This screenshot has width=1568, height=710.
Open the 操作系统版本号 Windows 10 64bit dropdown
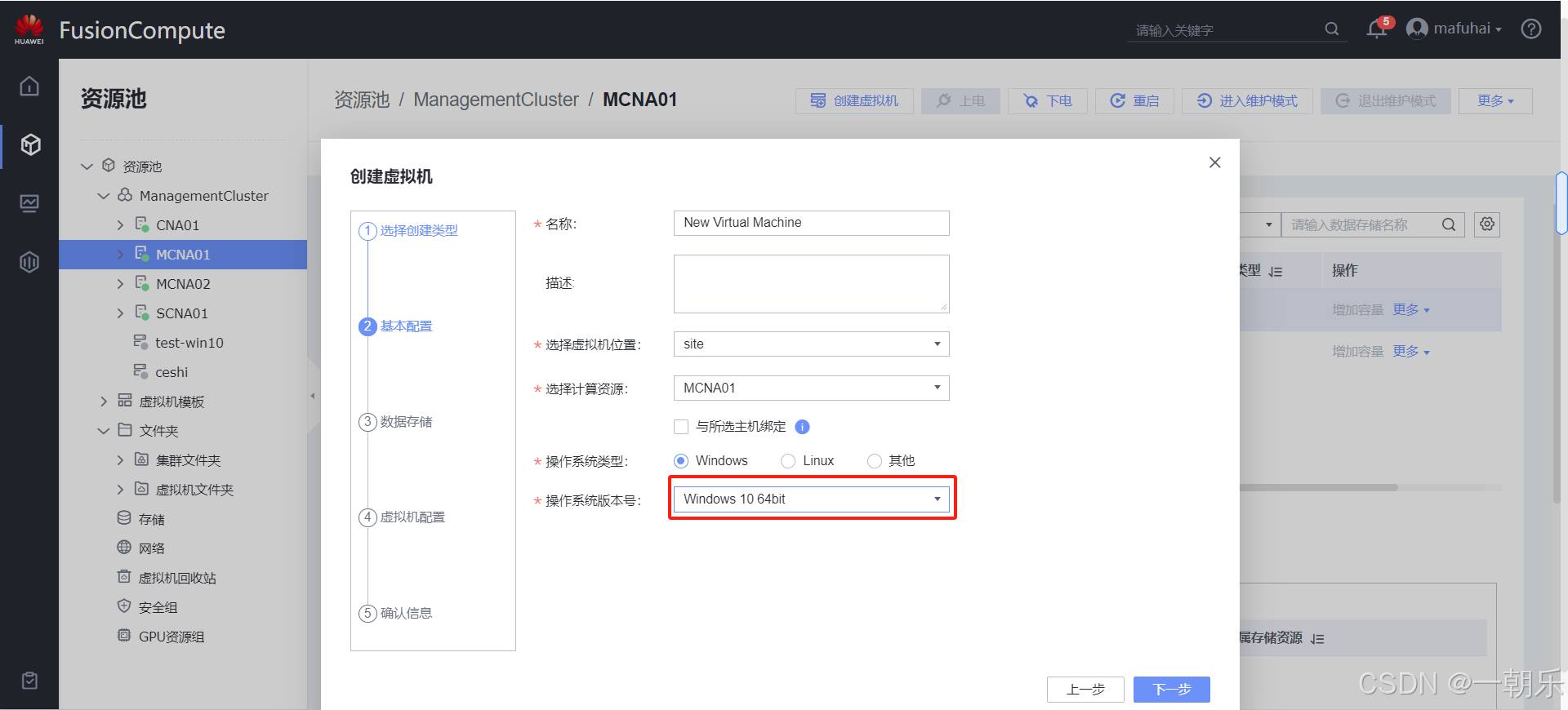click(x=812, y=499)
